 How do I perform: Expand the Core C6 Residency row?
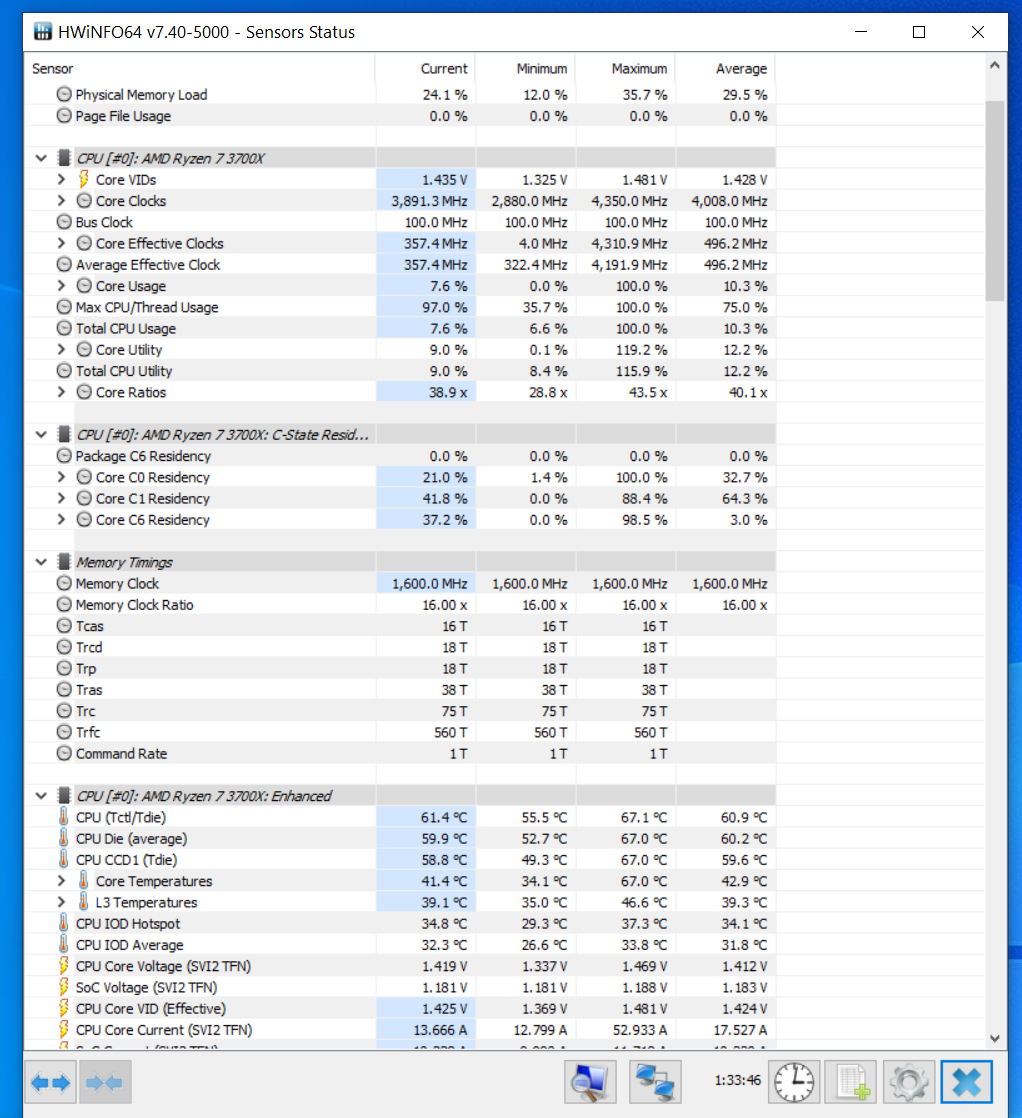pyautogui.click(x=61, y=519)
